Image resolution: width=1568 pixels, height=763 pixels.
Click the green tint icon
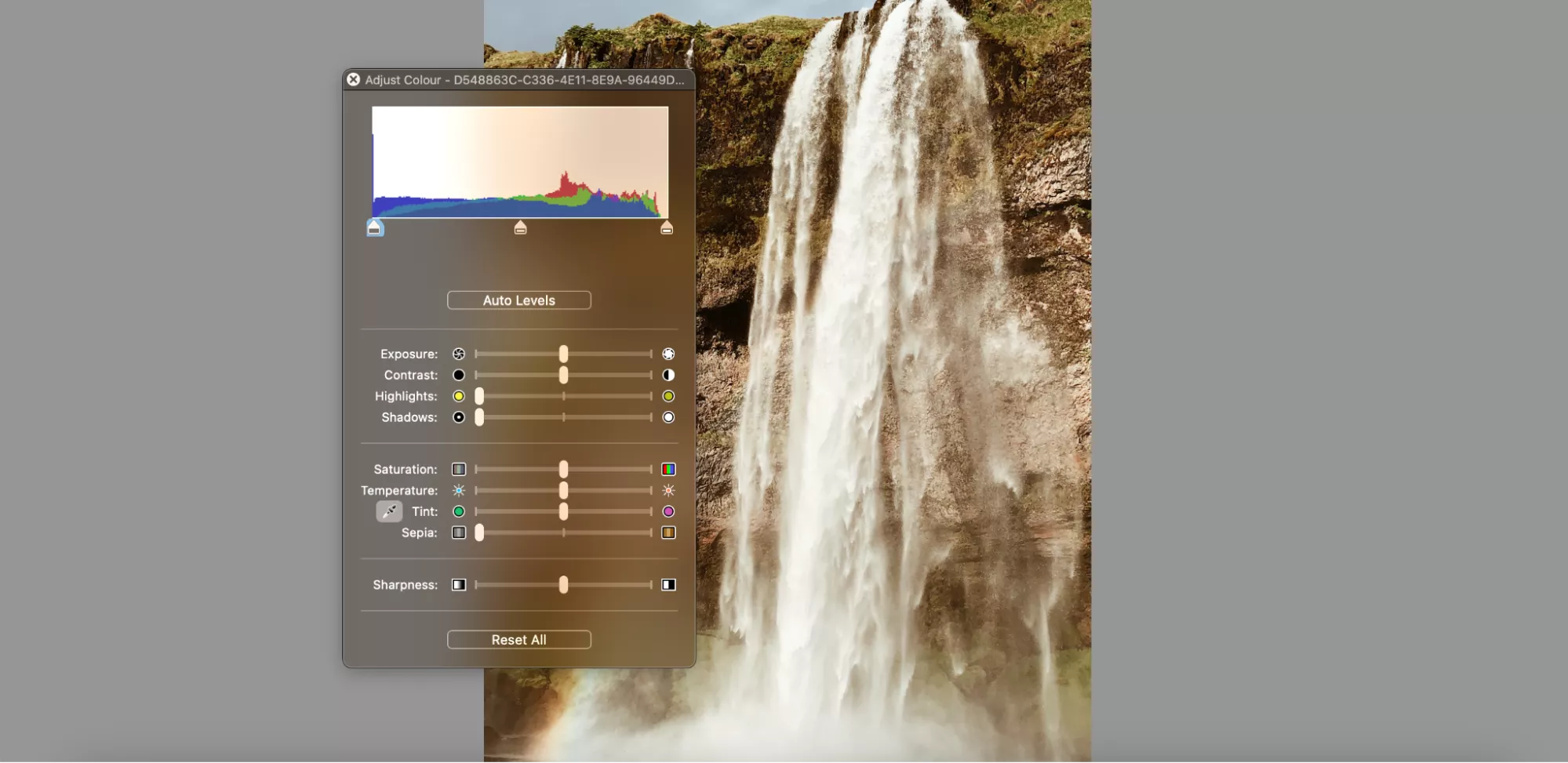coord(459,511)
